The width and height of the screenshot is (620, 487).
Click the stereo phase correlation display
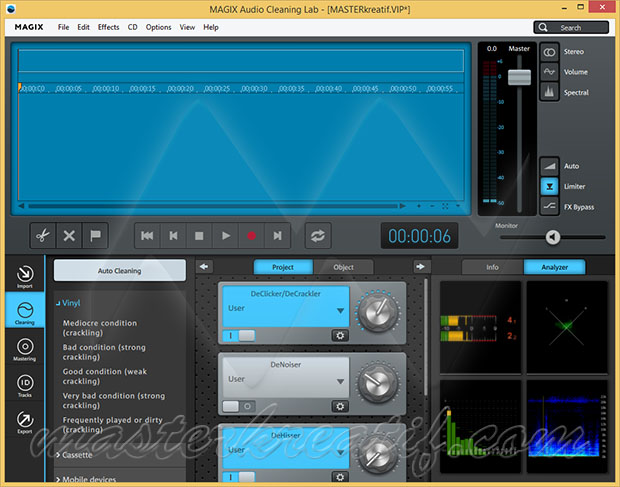[567, 327]
